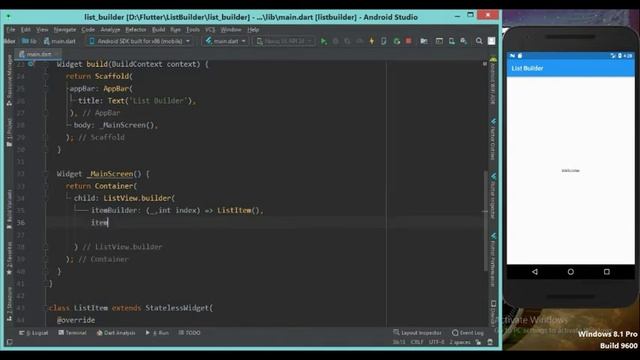The width and height of the screenshot is (640, 360).
Task: Click the override gutter icon beside build method
Action: [x=31, y=64]
